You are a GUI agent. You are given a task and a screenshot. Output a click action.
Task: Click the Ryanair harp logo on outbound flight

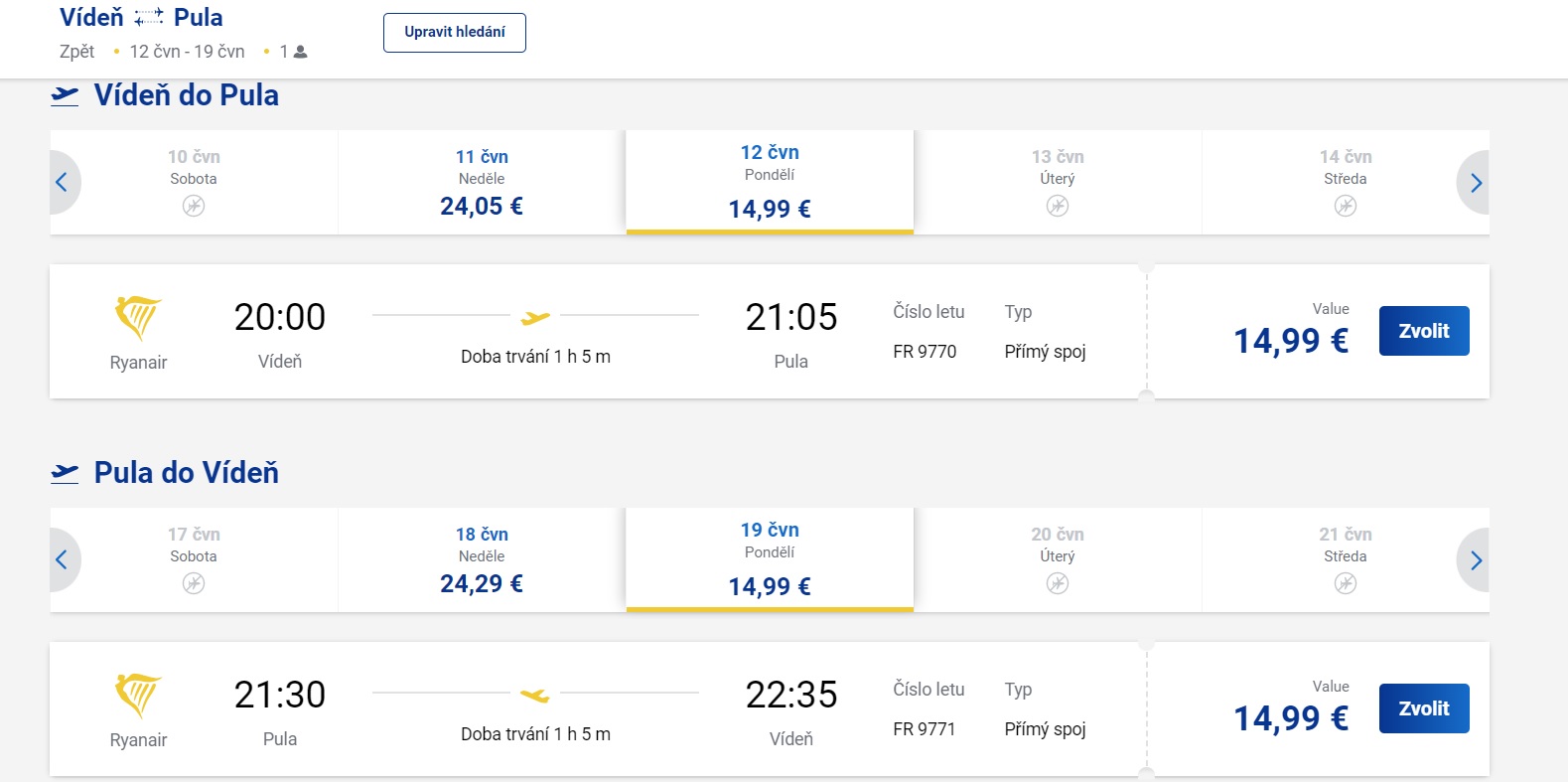[138, 317]
